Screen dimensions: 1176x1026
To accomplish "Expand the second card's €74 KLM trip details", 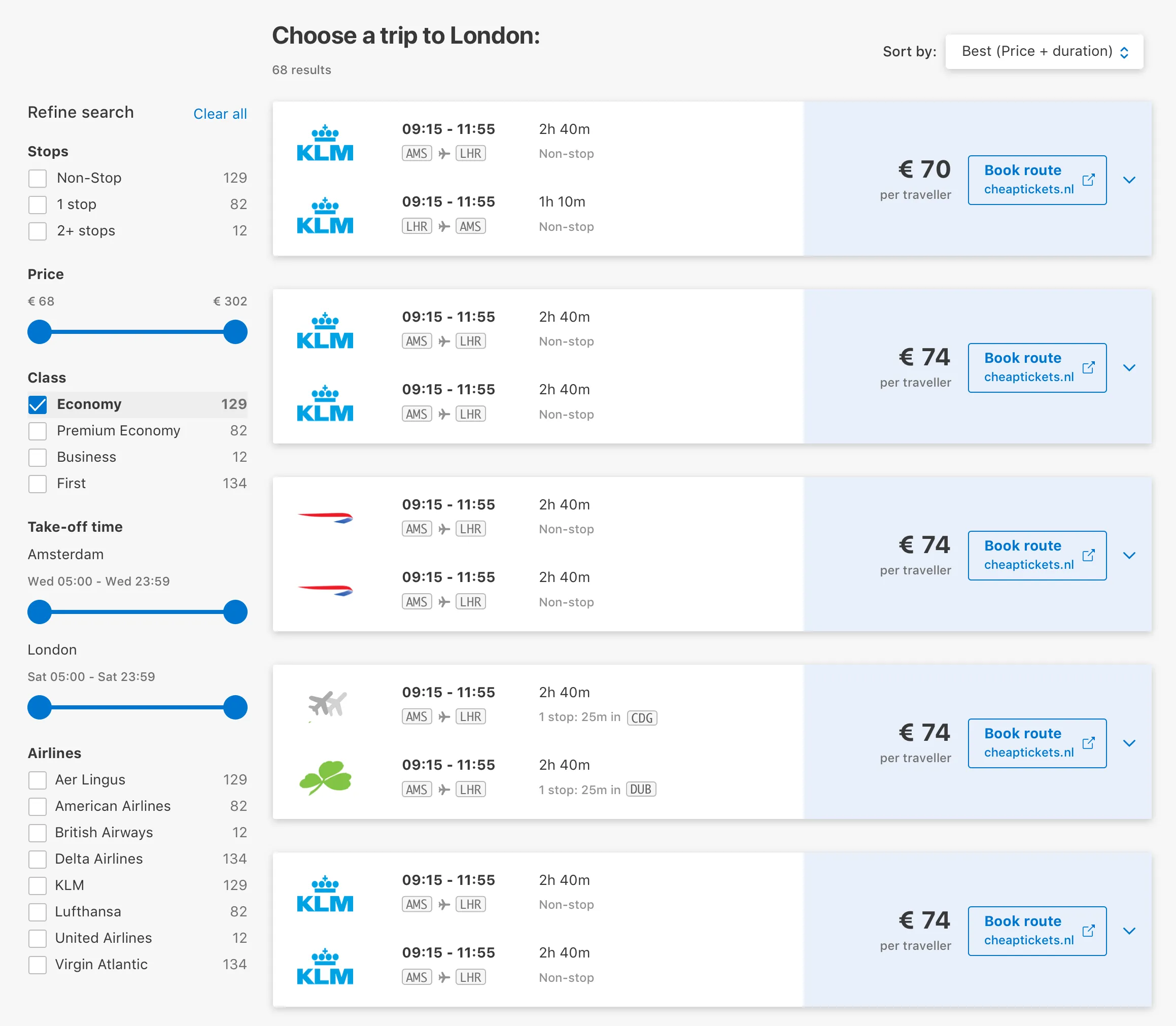I will coord(1129,367).
